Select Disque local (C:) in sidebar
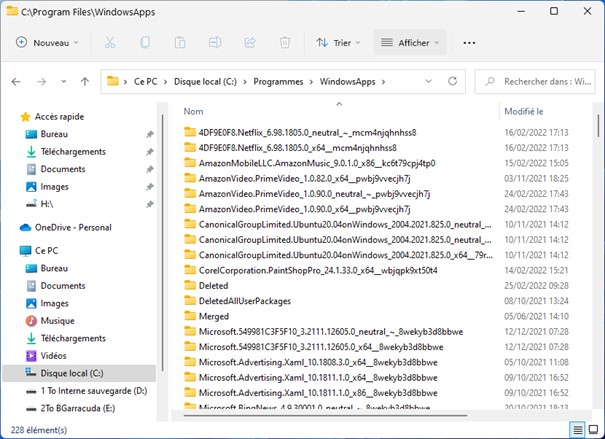Image resolution: width=605 pixels, height=439 pixels. [x=79, y=373]
